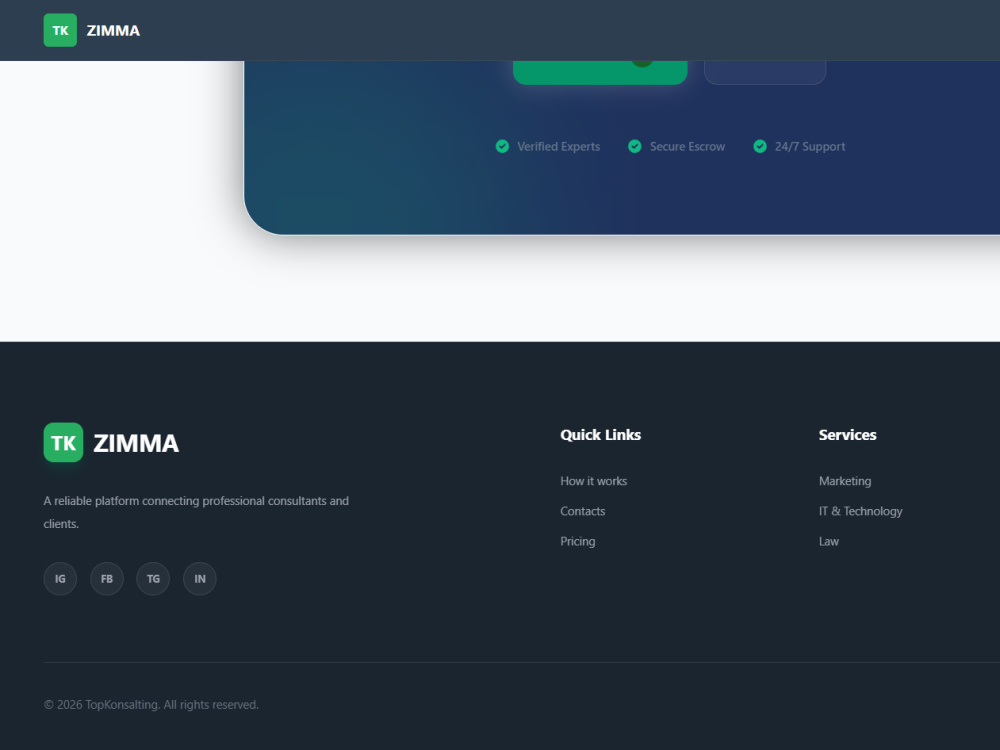Click the Services heading
This screenshot has height=750, width=1000.
pos(847,435)
